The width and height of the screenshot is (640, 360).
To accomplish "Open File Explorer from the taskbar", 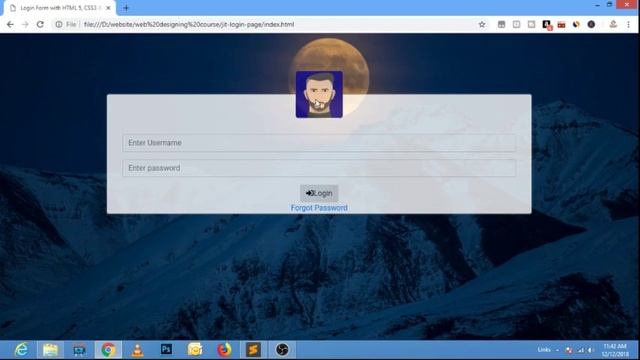I will 50,350.
